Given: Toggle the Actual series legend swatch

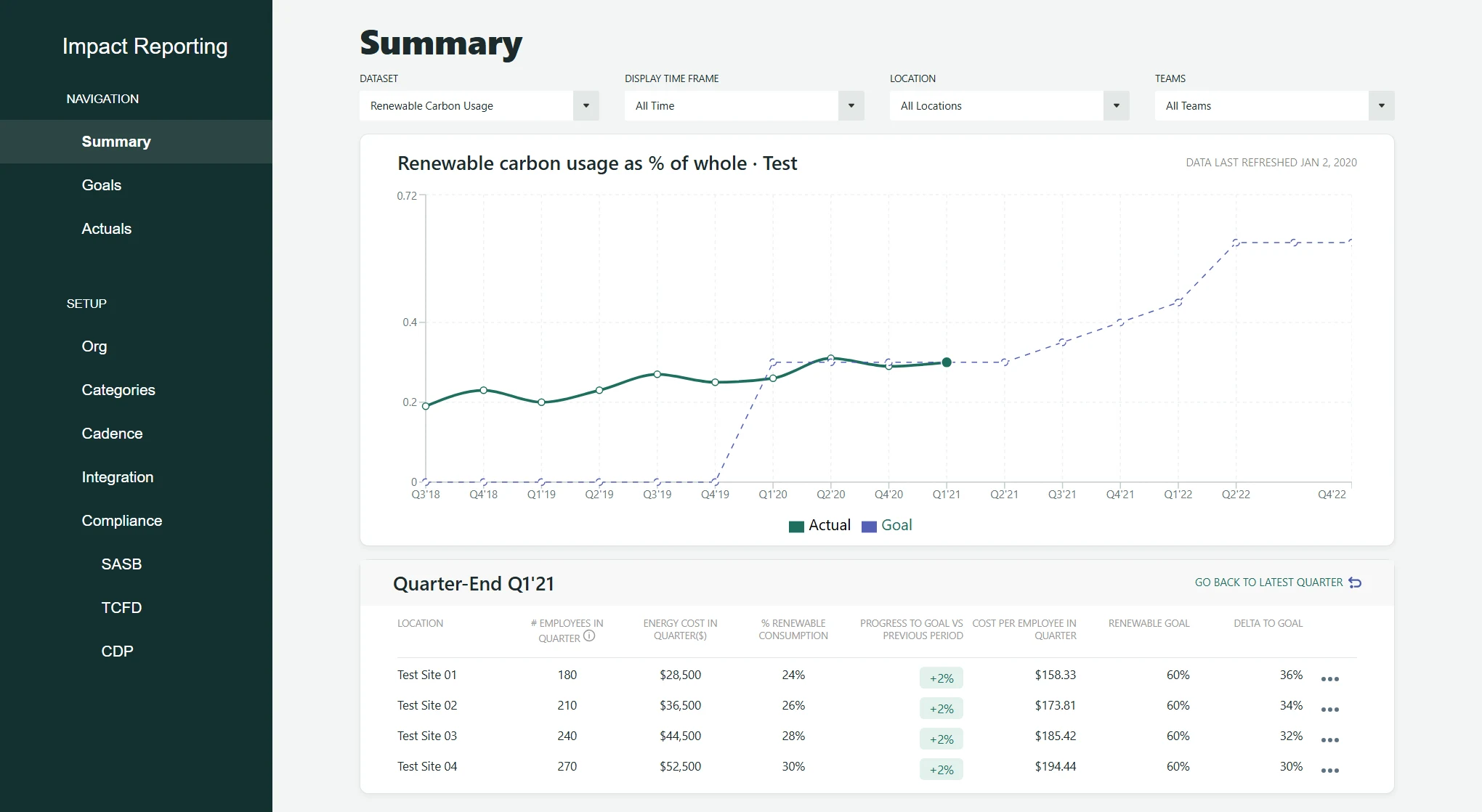Looking at the screenshot, I should (796, 527).
